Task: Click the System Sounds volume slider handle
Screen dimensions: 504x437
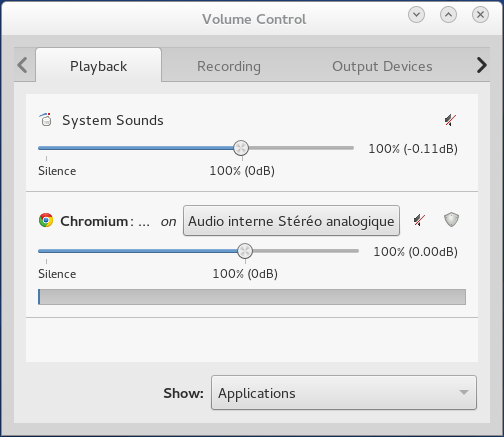Action: click(241, 148)
